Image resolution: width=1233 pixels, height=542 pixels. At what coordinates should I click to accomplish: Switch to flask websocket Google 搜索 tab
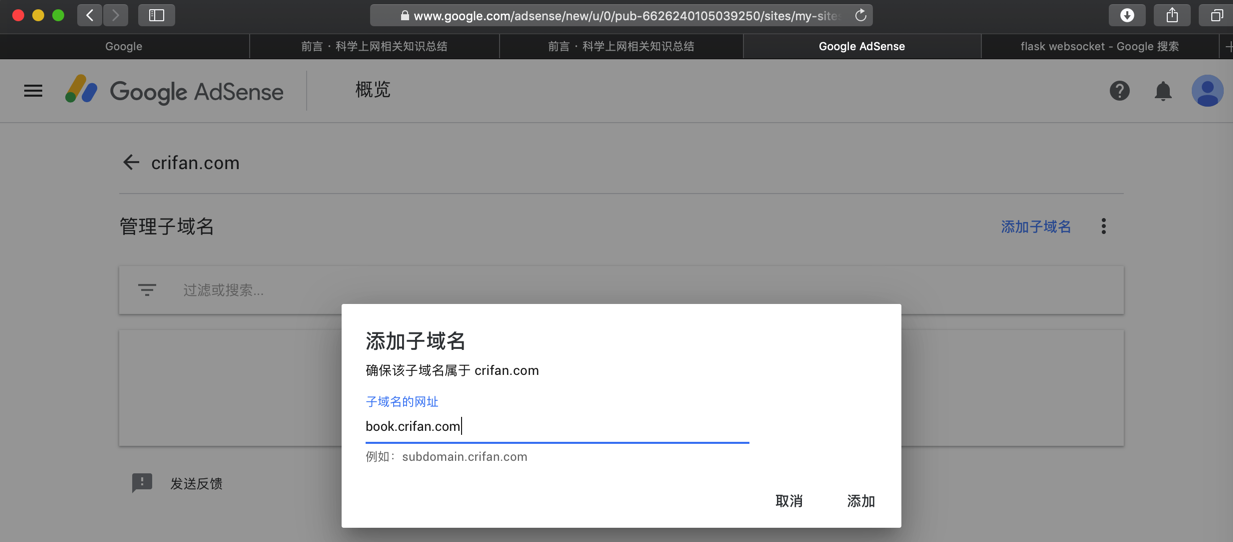[1100, 46]
